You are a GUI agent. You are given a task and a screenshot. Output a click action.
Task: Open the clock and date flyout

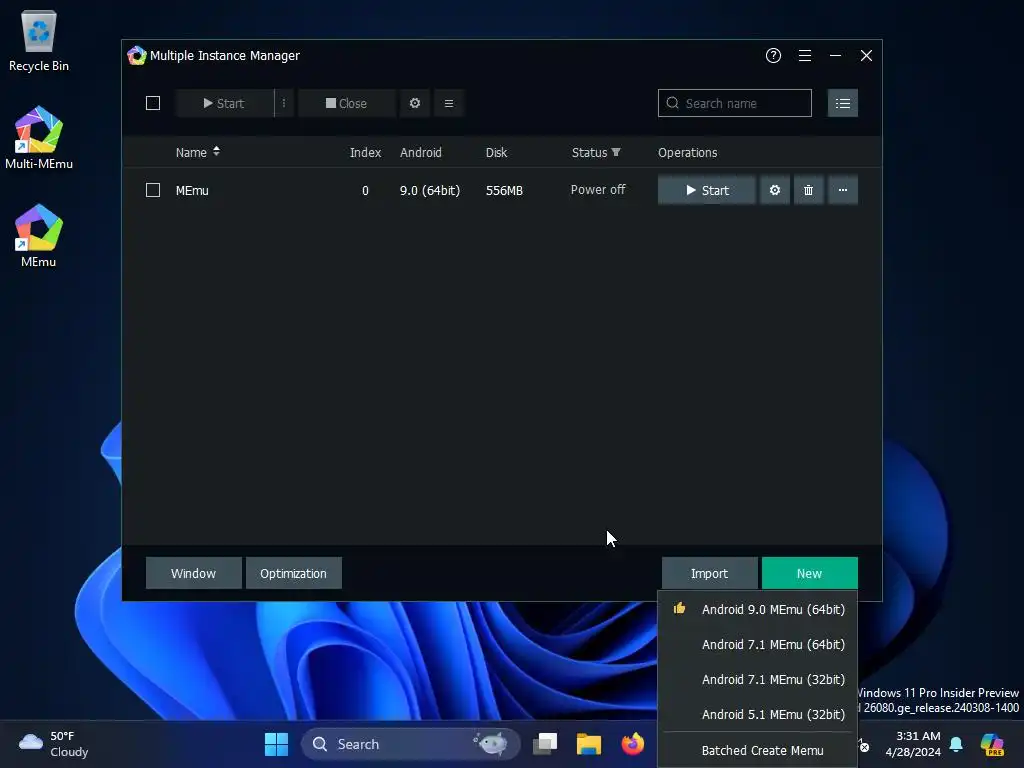coord(913,744)
